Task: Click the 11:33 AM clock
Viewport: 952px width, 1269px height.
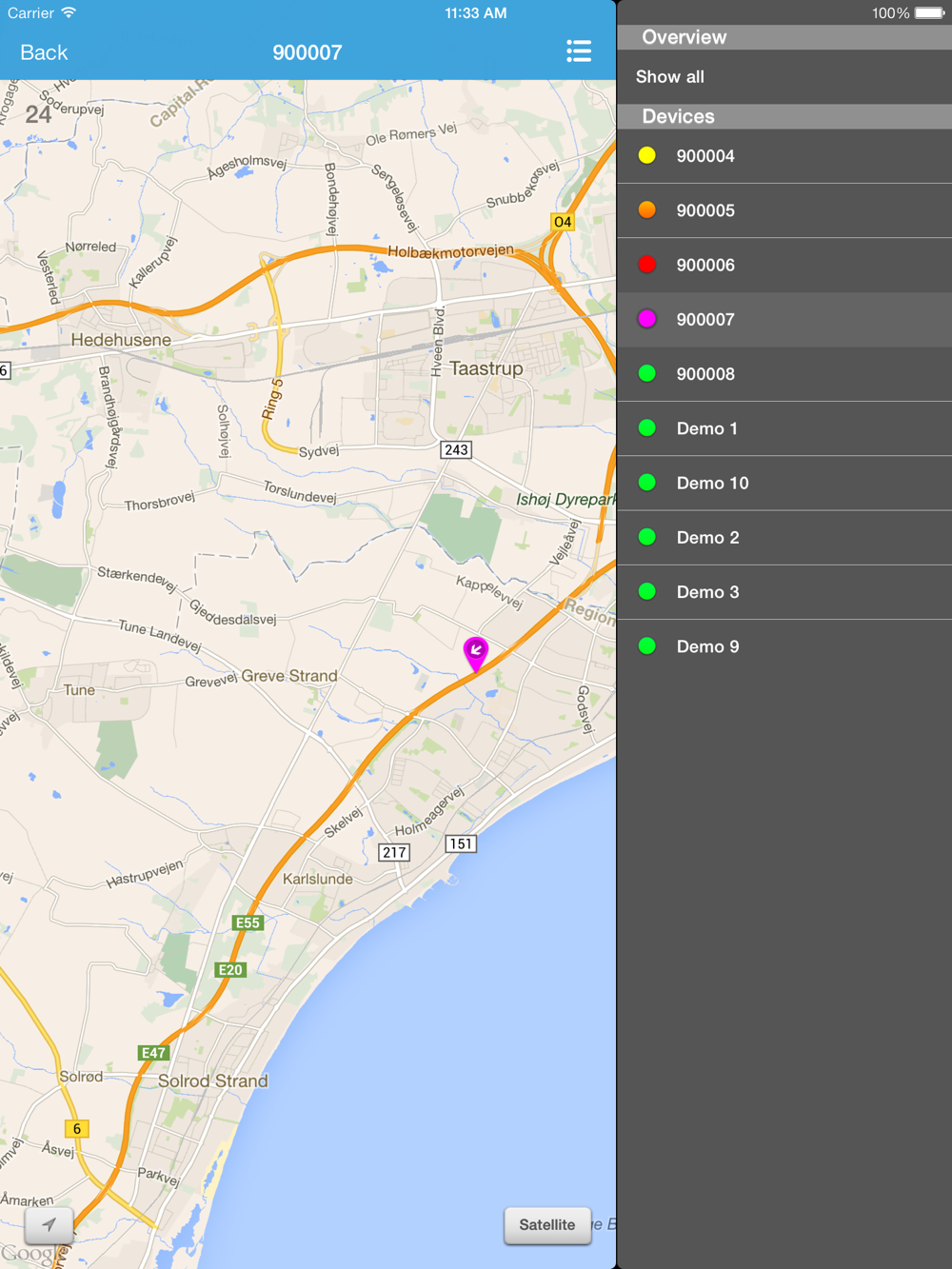Action: click(476, 13)
